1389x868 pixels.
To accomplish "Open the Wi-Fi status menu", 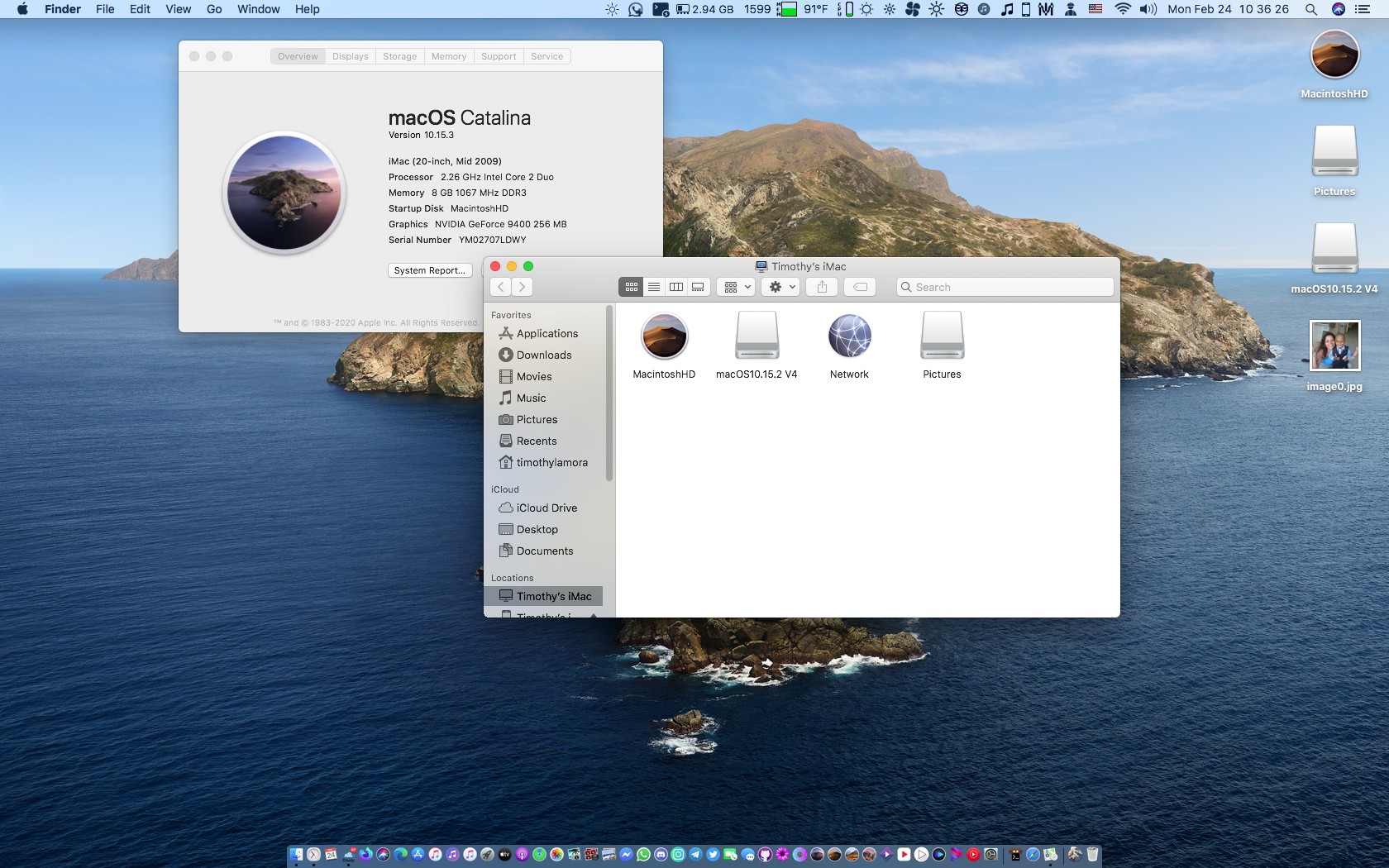I will pos(1122,9).
